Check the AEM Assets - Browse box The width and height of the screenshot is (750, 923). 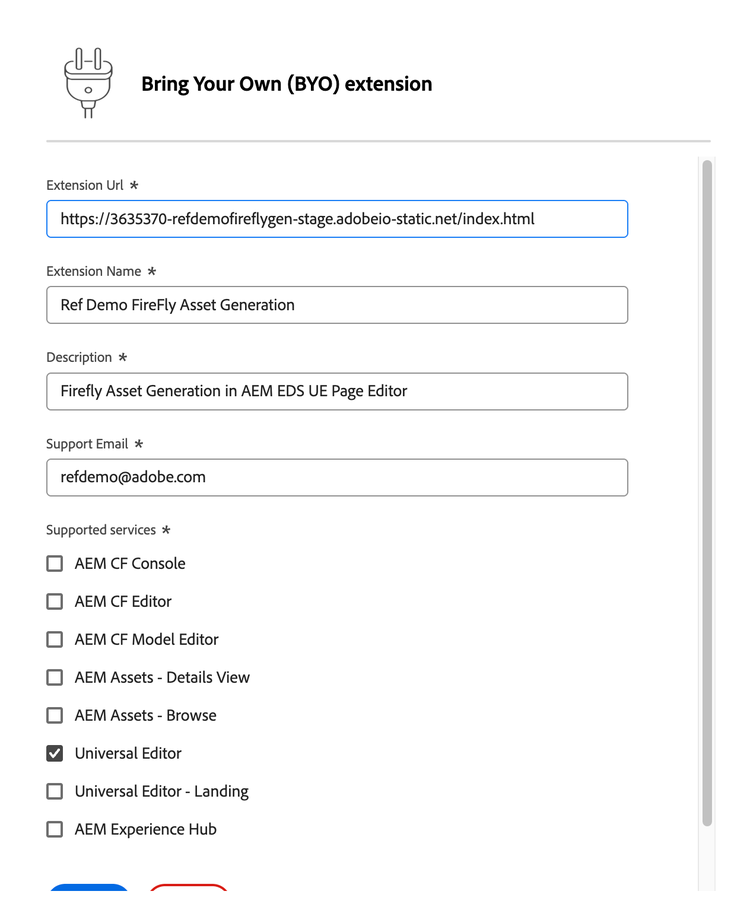click(55, 716)
